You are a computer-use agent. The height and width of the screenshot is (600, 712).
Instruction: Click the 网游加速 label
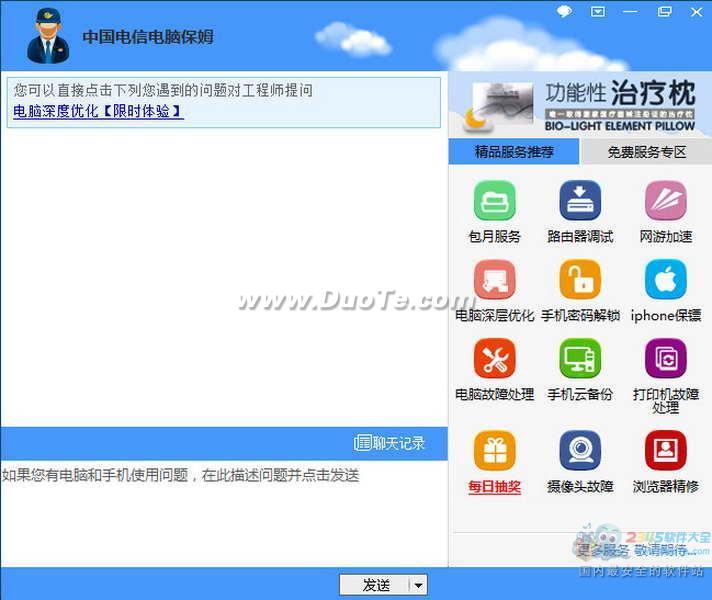[666, 237]
